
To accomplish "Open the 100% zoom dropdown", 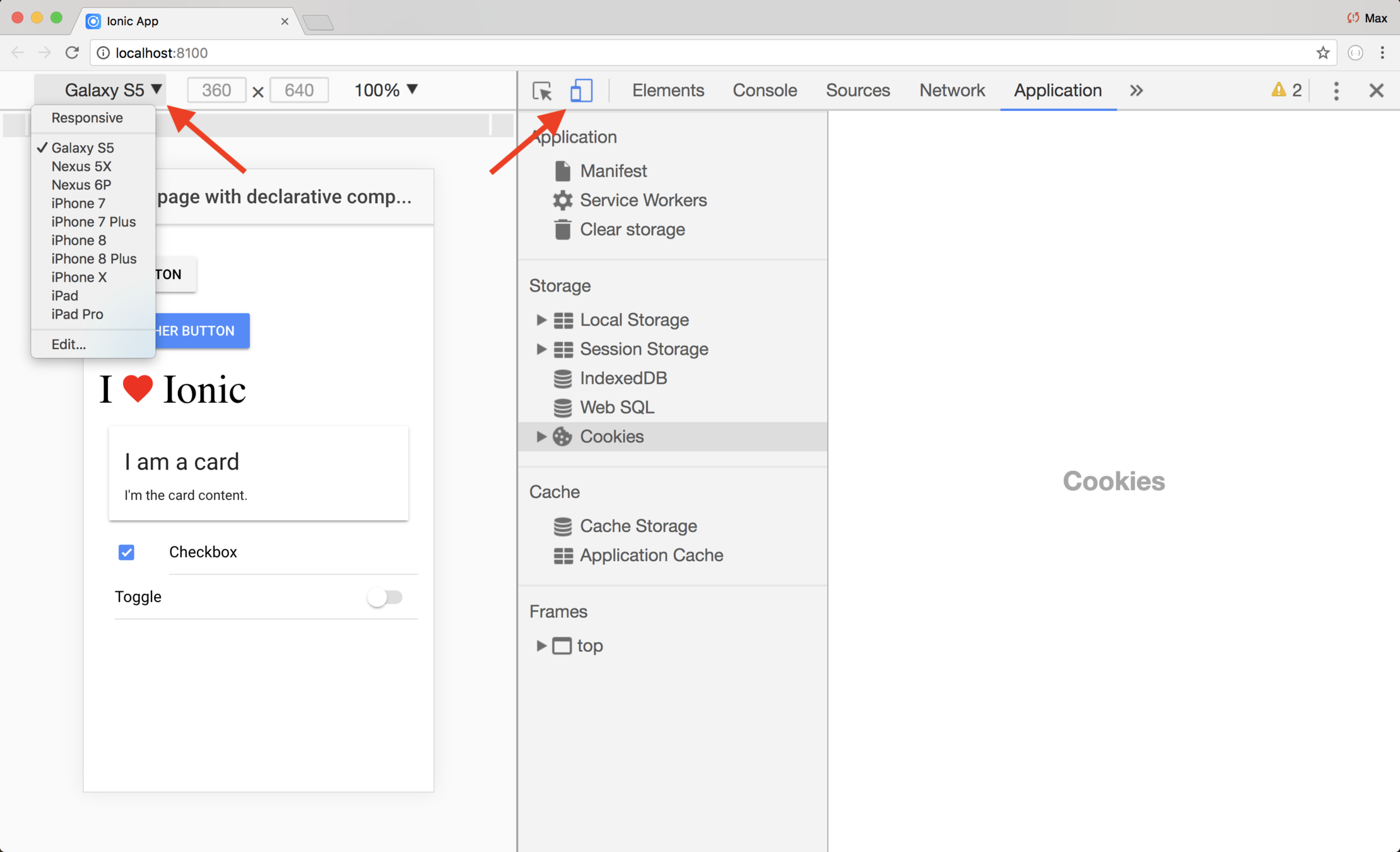I will click(385, 90).
